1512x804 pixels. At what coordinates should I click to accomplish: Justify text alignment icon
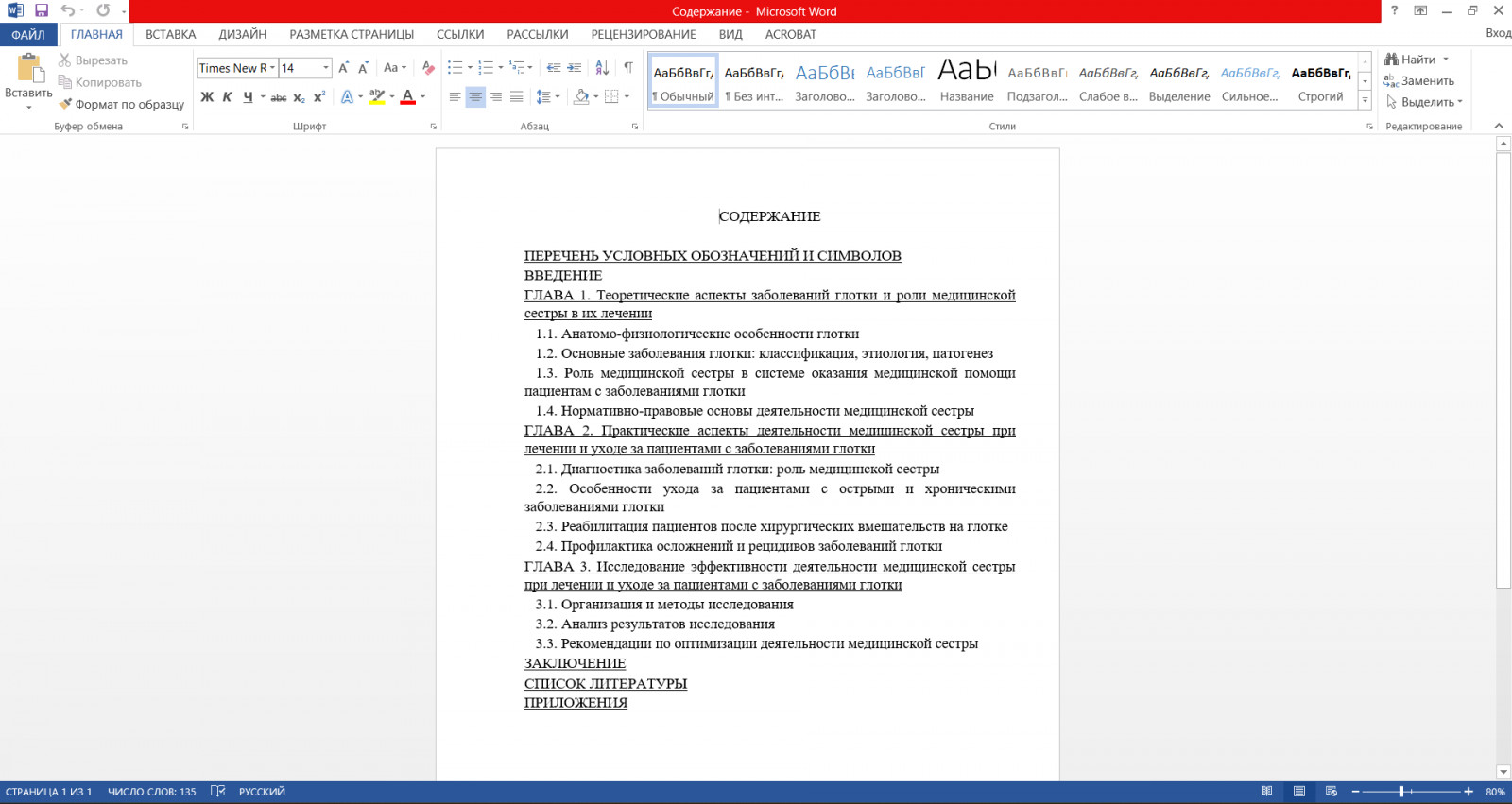pos(517,96)
